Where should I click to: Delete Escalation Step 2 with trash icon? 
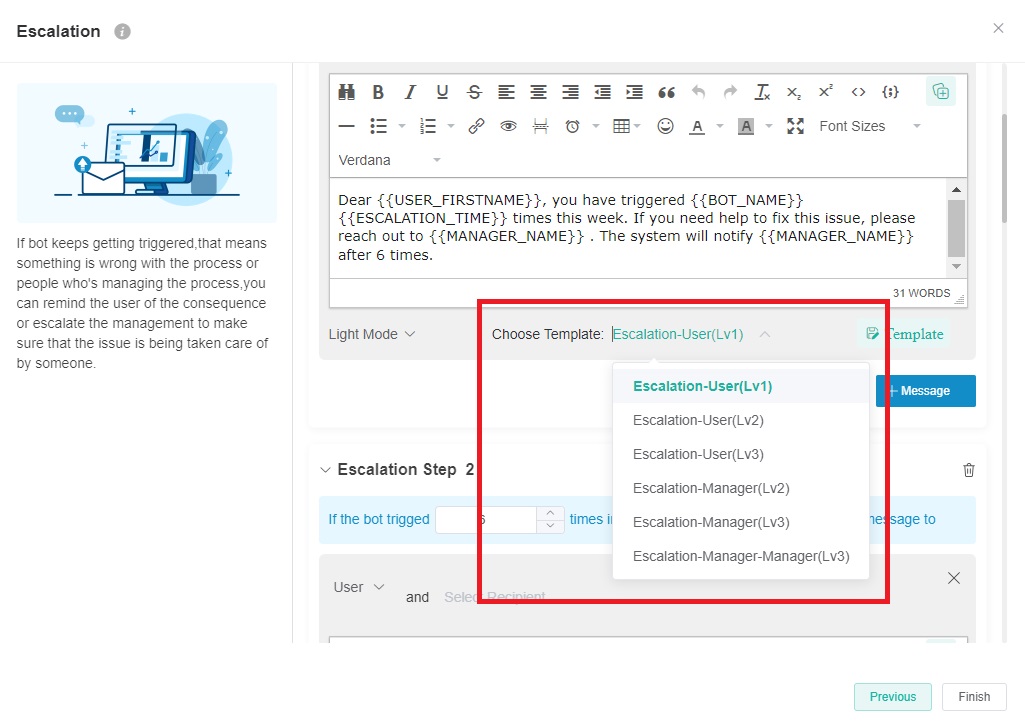tap(968, 470)
